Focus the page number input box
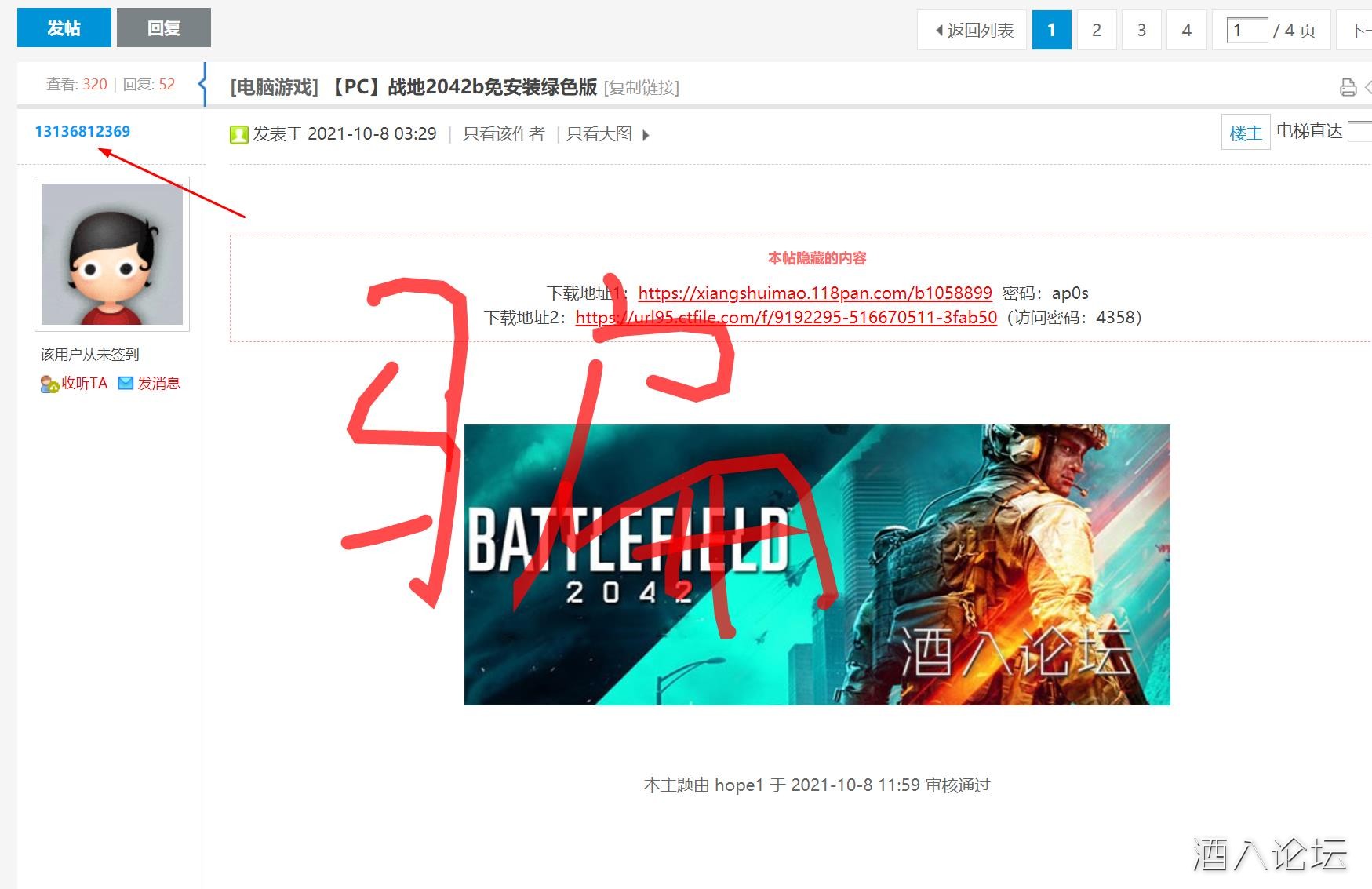The width and height of the screenshot is (1372, 889). pos(1247,30)
